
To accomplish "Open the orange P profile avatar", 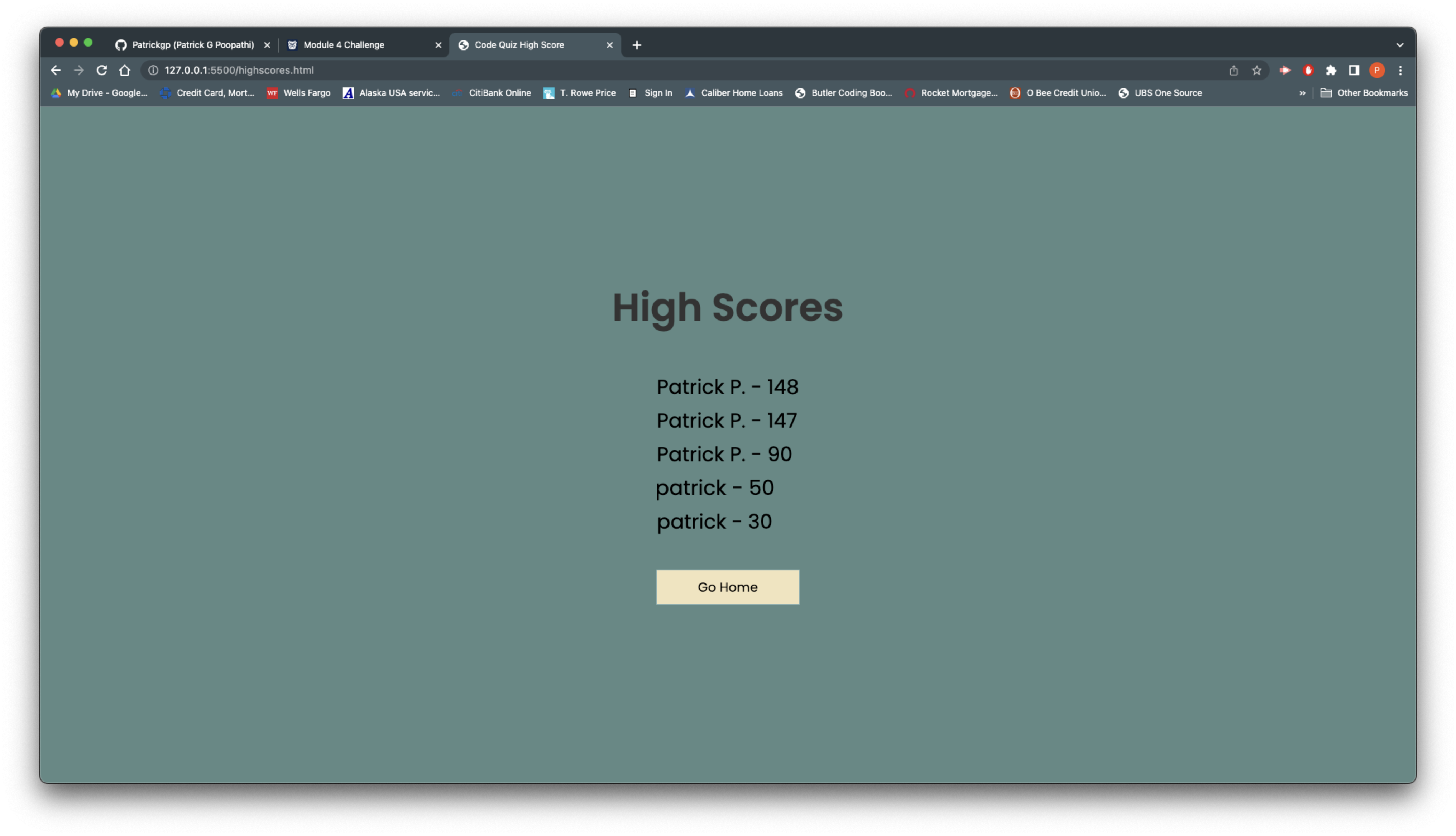I will pyautogui.click(x=1377, y=70).
